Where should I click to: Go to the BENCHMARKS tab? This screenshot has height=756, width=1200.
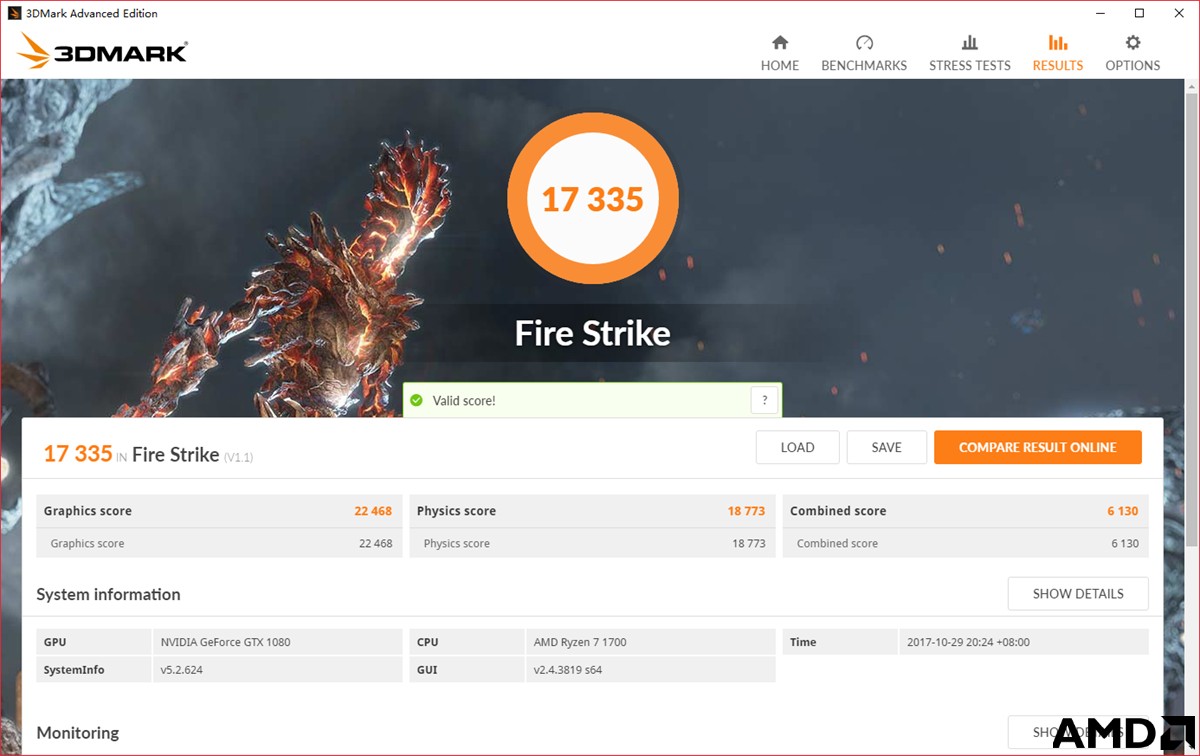coord(864,53)
